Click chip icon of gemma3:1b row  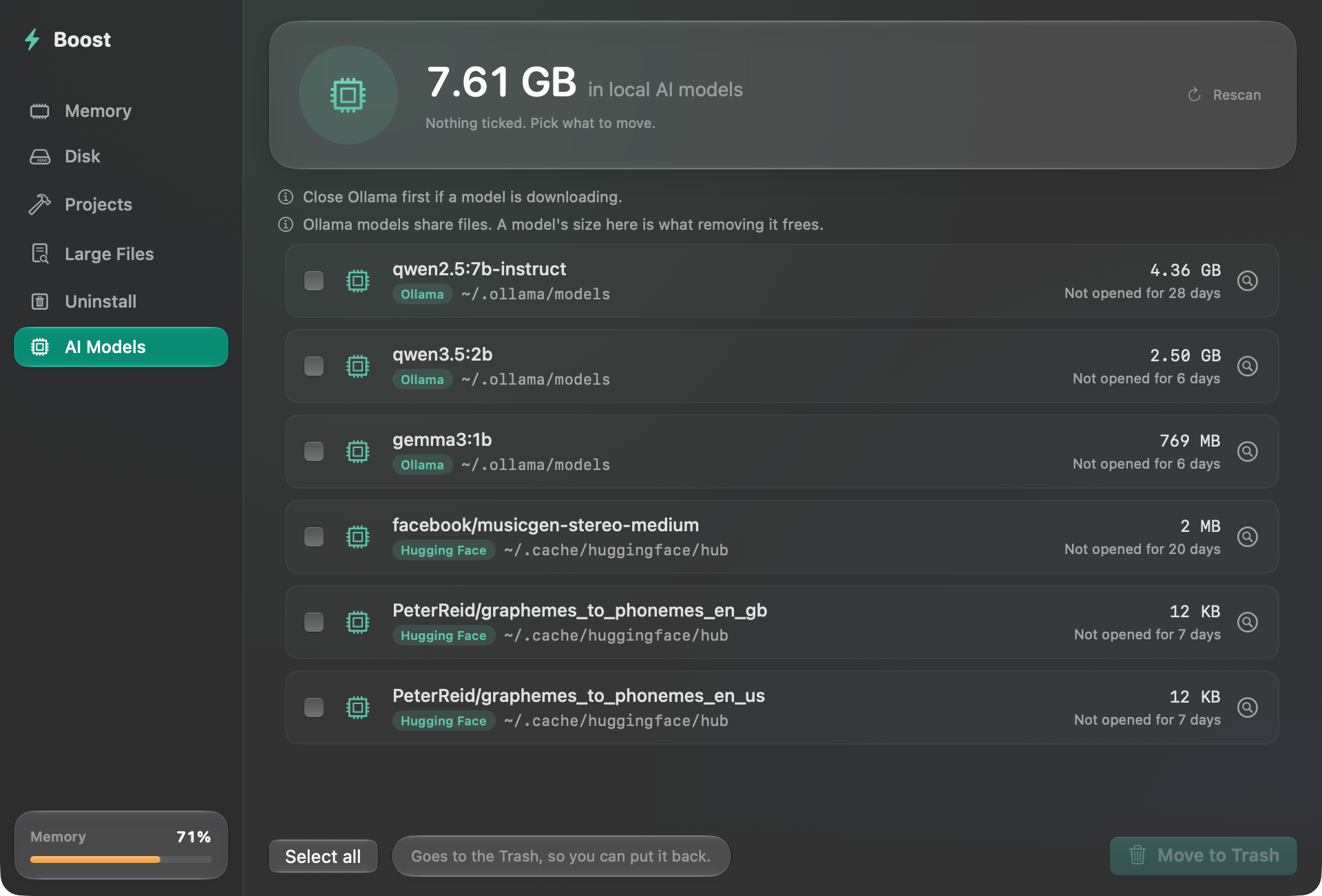[x=358, y=451]
